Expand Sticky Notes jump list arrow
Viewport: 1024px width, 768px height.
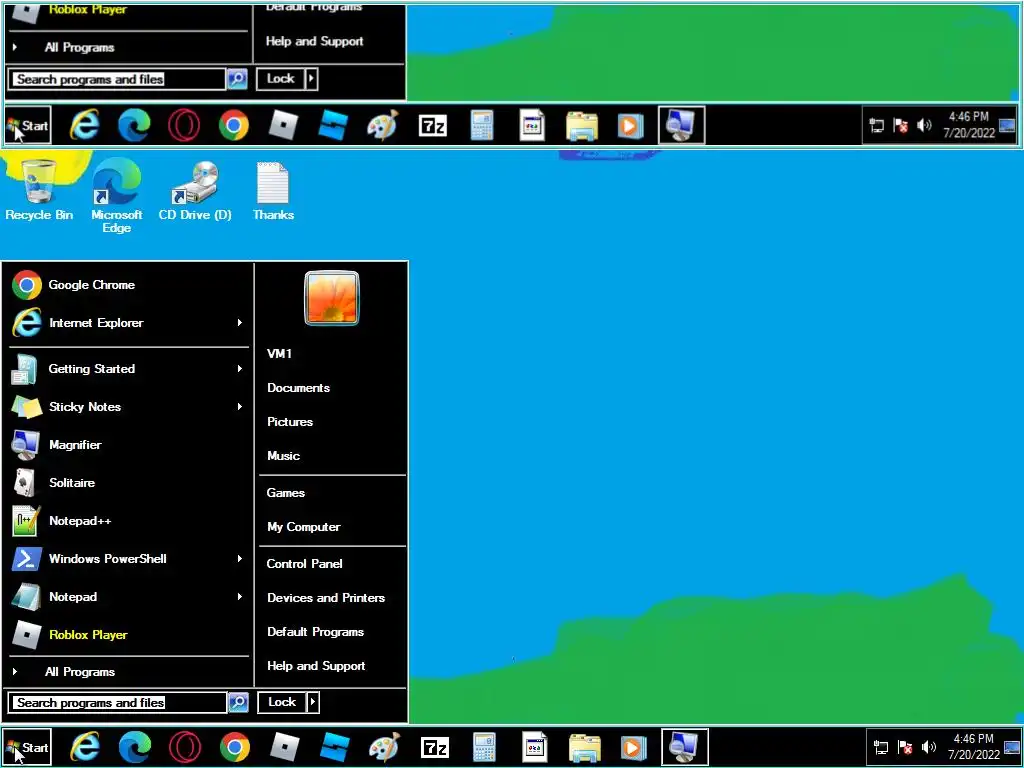pyautogui.click(x=240, y=407)
